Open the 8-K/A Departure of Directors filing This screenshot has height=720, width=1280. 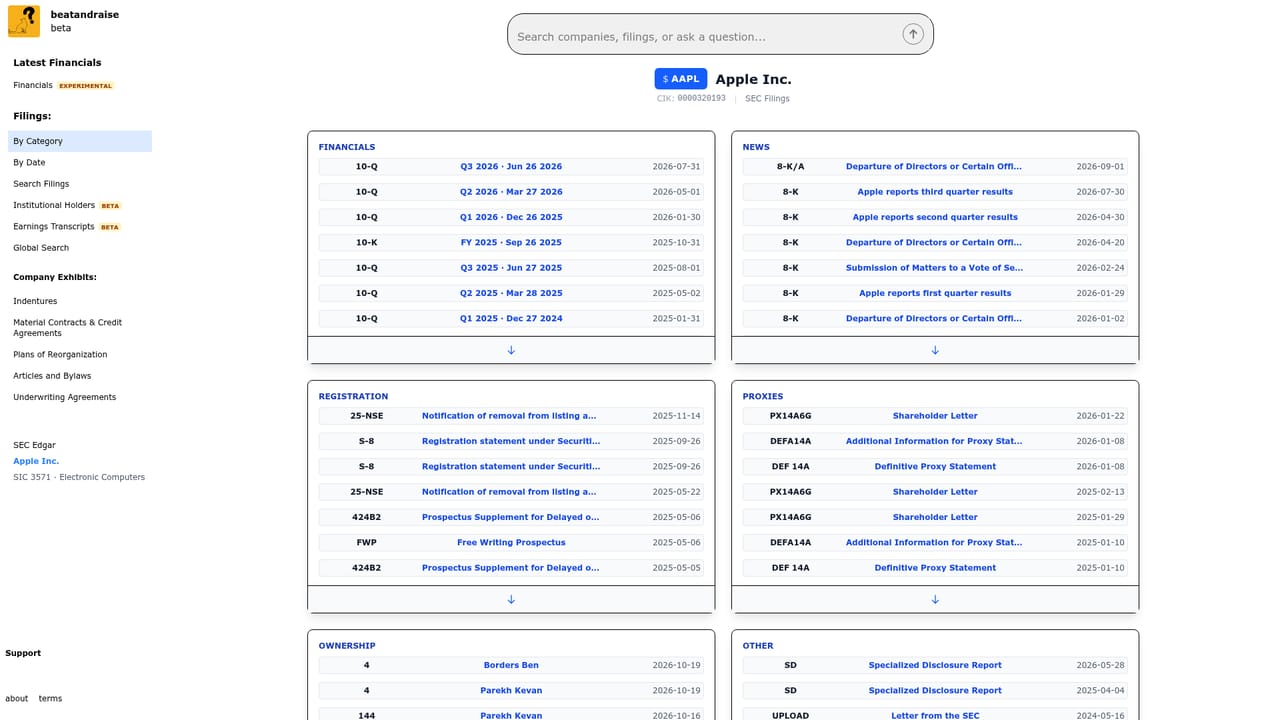coord(935,167)
